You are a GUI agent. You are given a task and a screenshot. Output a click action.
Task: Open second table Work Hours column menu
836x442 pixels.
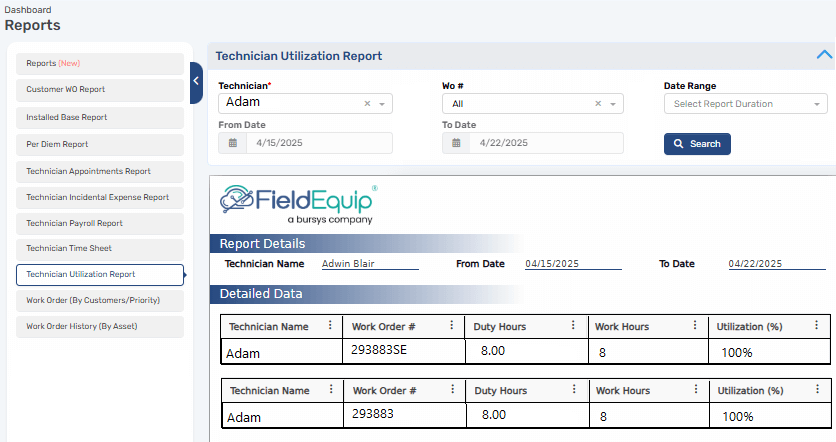click(696, 389)
